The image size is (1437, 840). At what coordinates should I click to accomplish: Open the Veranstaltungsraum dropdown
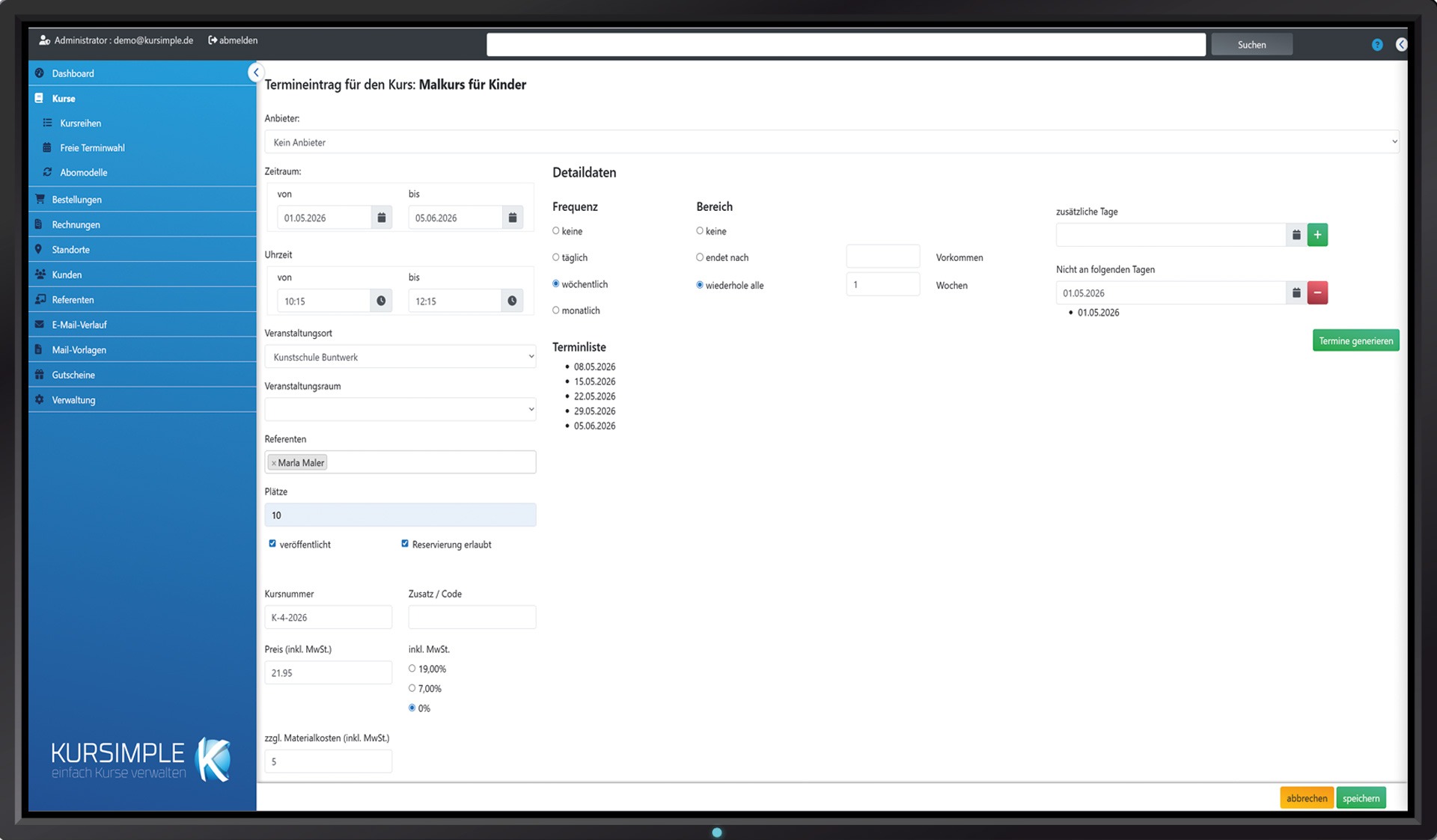point(400,409)
